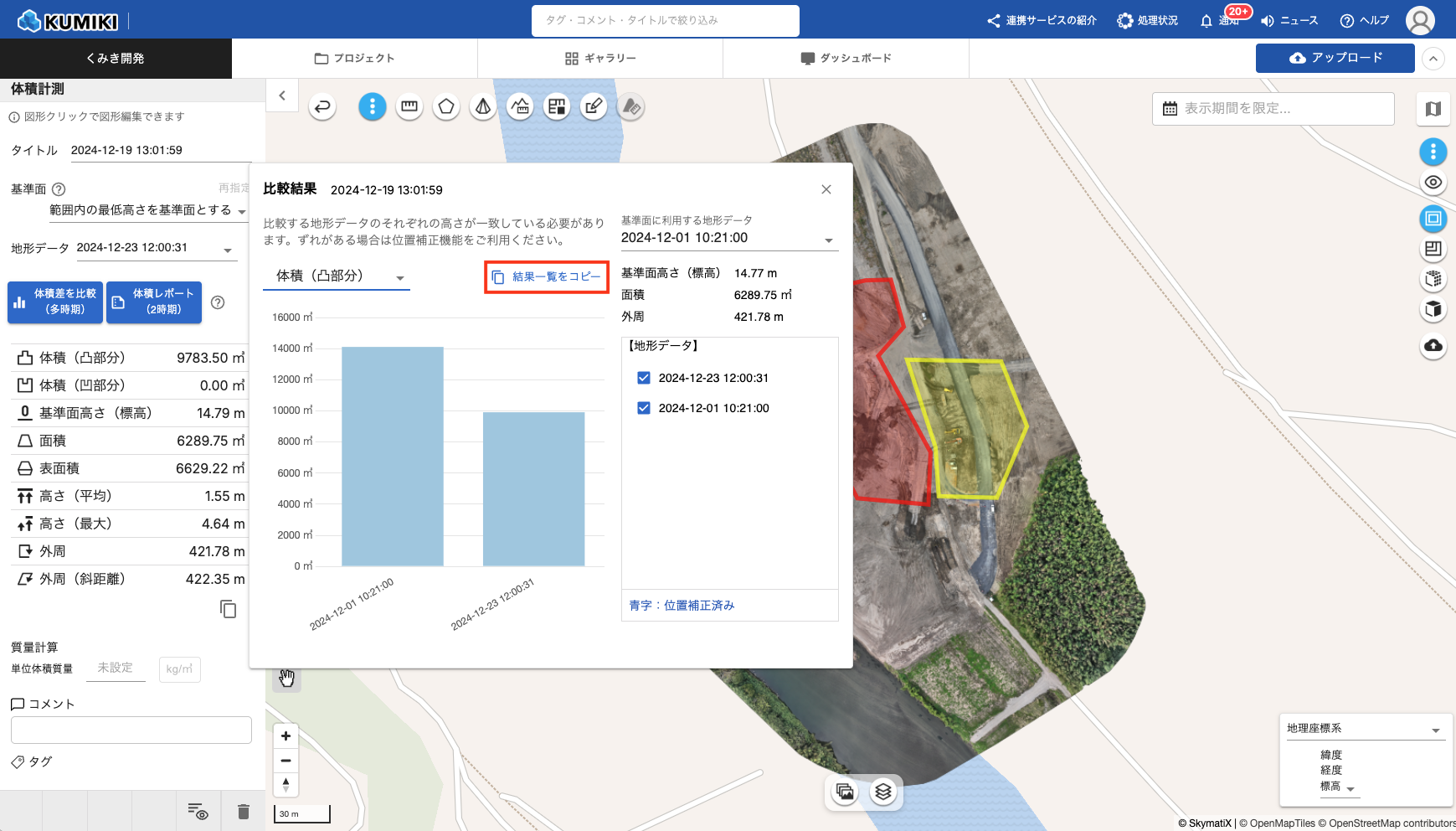Click the cloud download icon on right
The width and height of the screenshot is (1456, 831).
click(1433, 345)
